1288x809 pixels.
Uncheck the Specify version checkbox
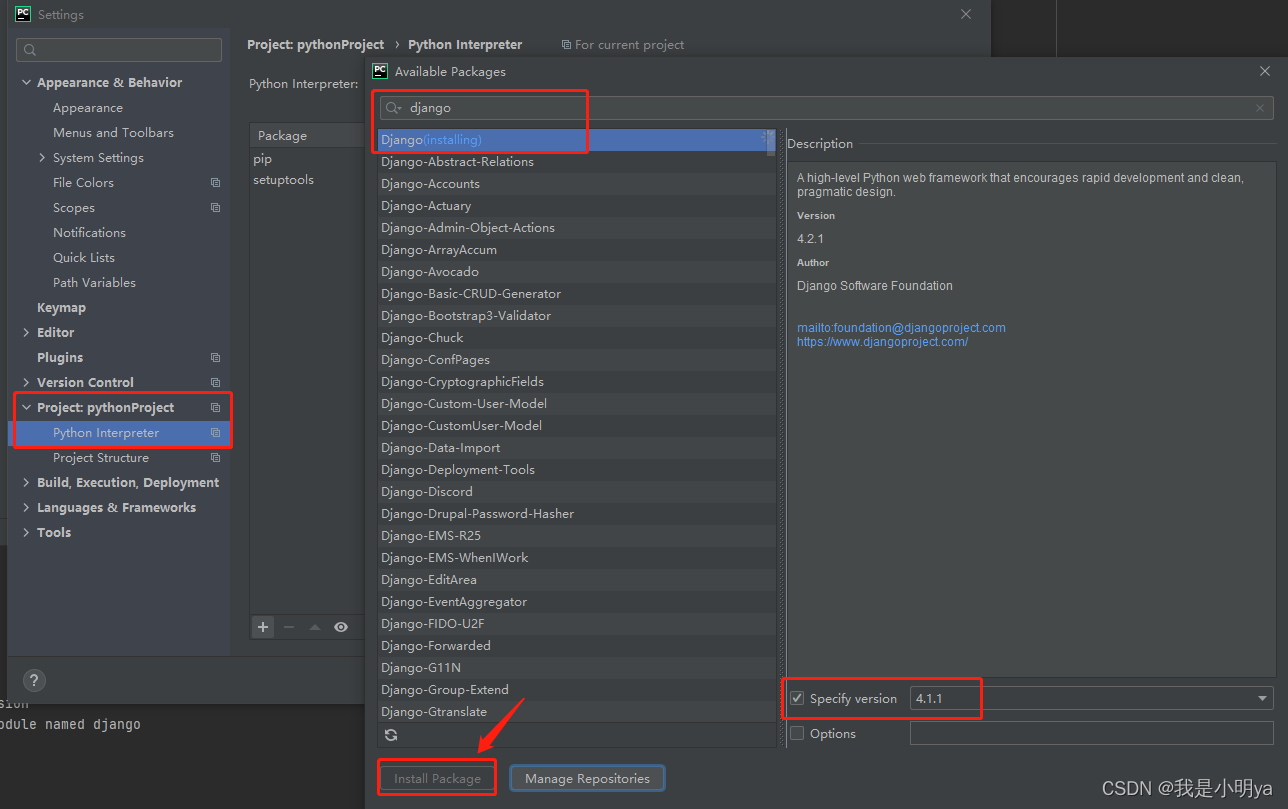(x=797, y=698)
